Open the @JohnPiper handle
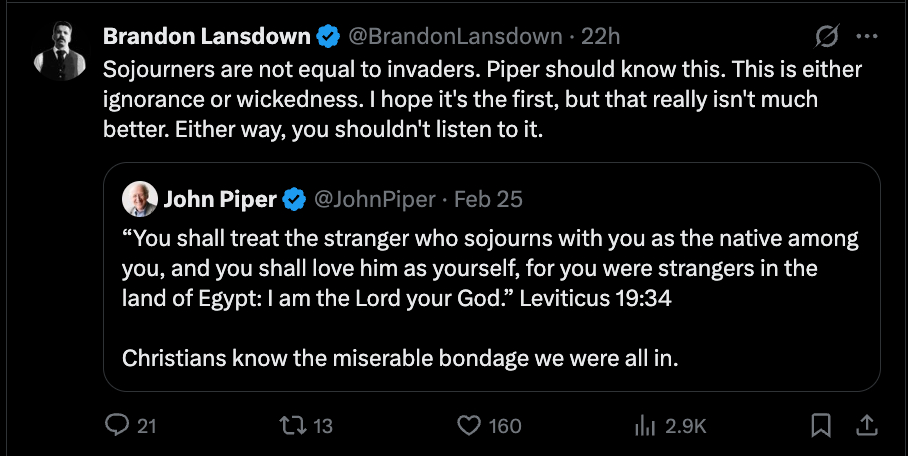The image size is (908, 456). coord(375,199)
